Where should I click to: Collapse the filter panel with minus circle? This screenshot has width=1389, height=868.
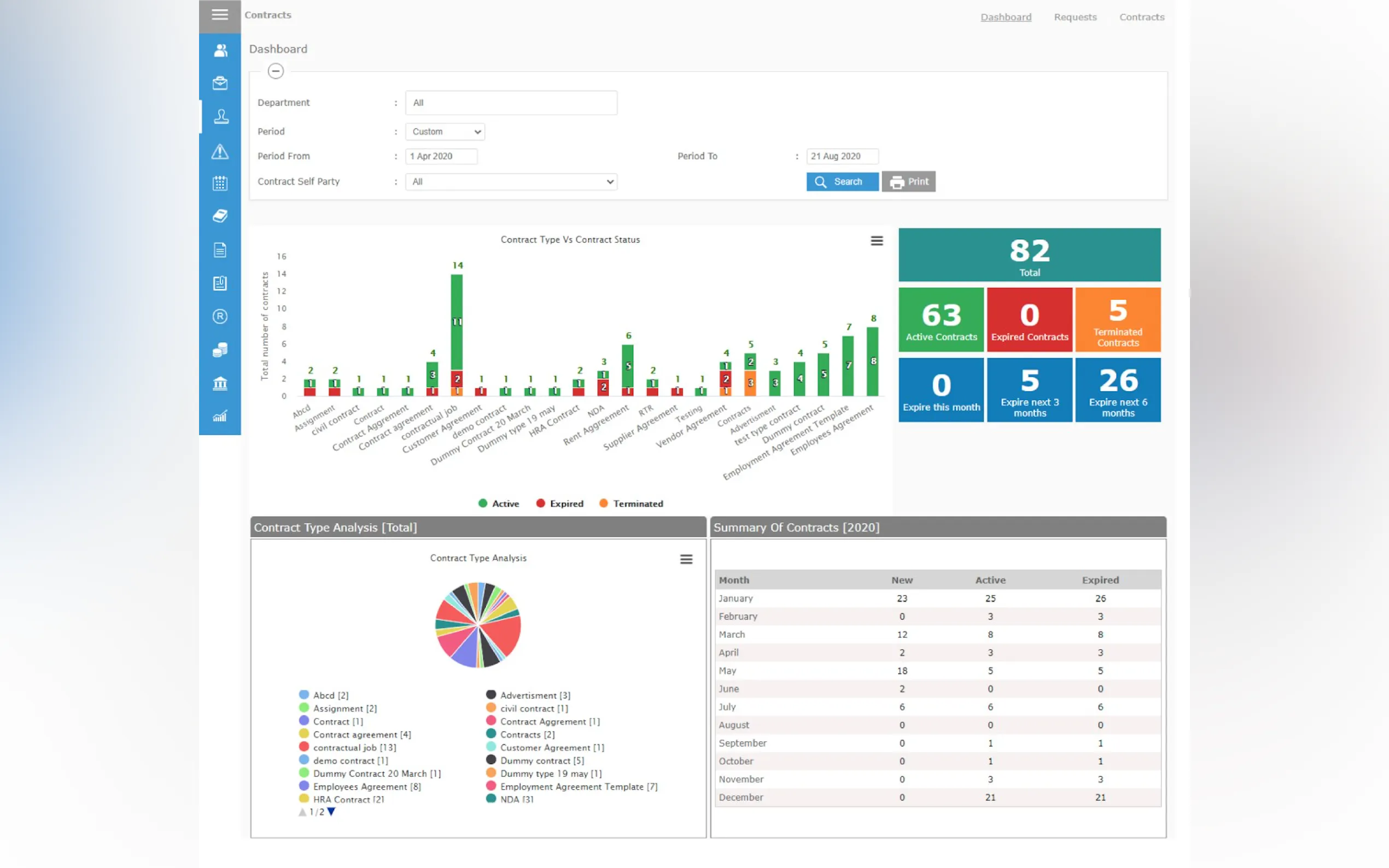[x=276, y=71]
